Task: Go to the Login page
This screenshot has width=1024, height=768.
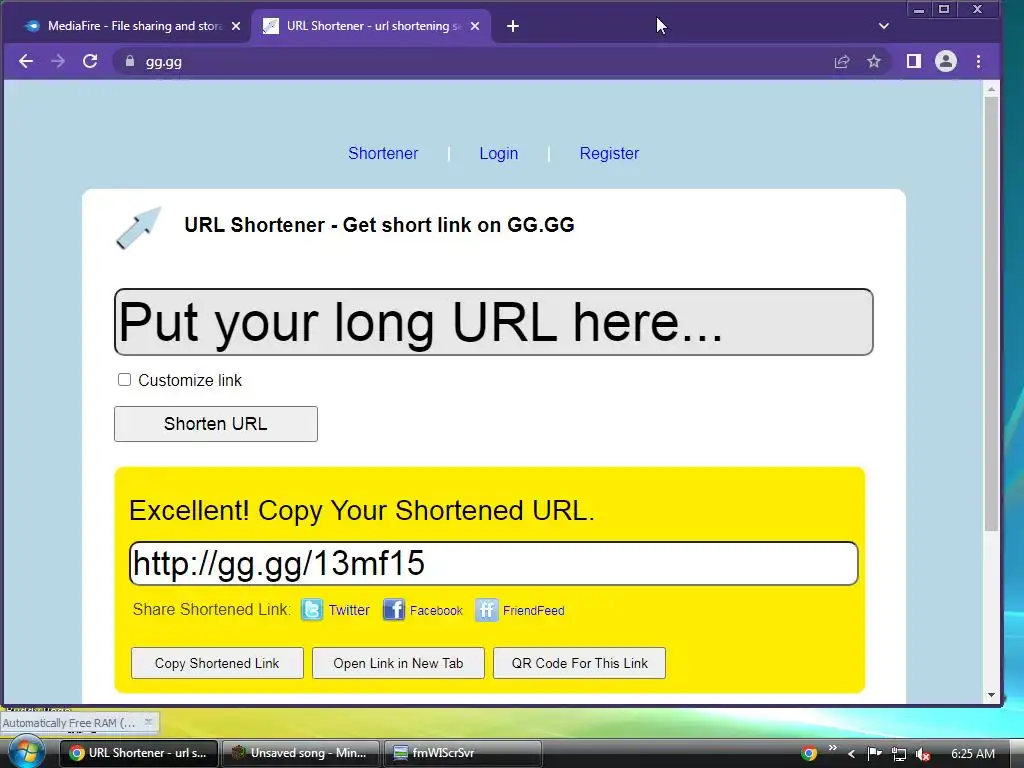Action: click(499, 153)
